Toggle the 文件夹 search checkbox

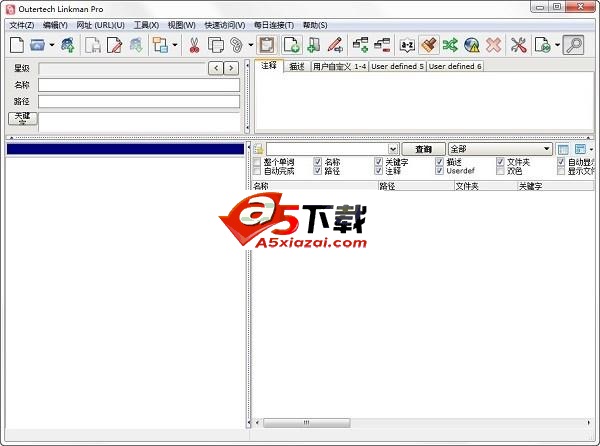point(500,162)
